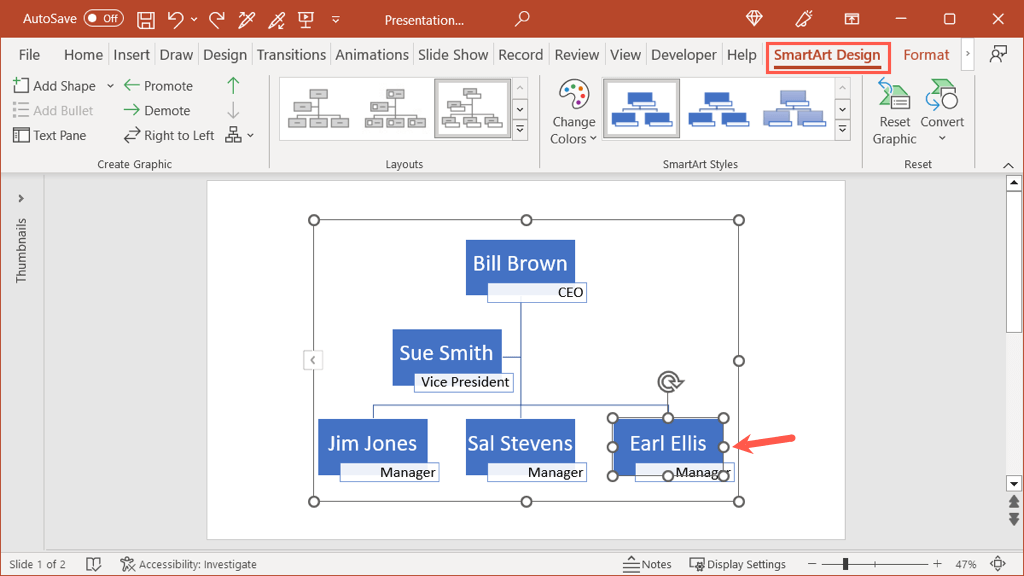Click Accessibility Investigate status icon

[x=128, y=564]
